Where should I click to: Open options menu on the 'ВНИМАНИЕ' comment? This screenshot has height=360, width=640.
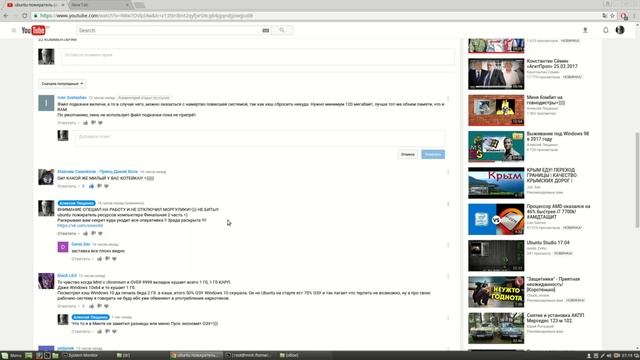coord(448,204)
